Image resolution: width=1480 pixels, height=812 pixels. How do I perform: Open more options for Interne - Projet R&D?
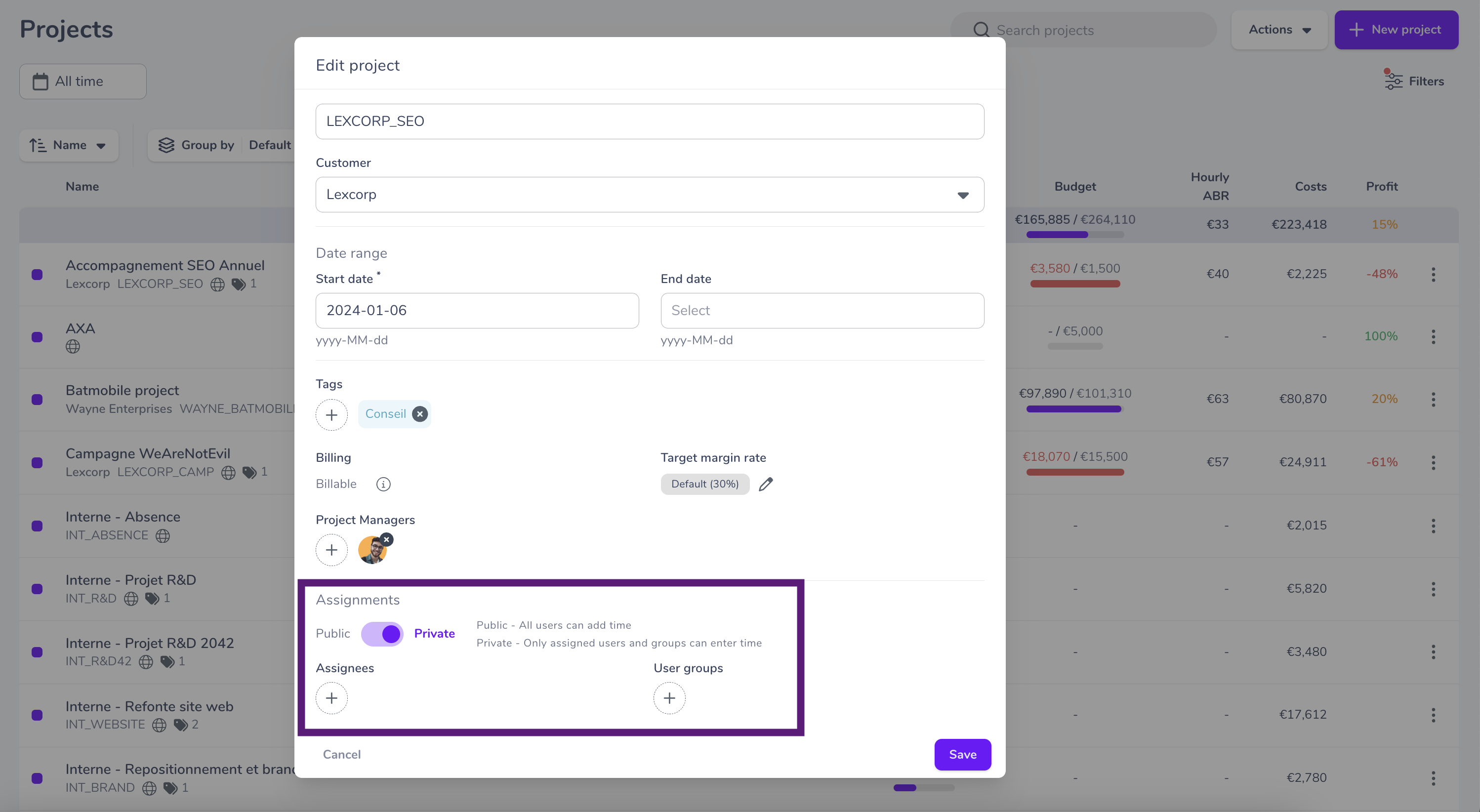pyautogui.click(x=1434, y=589)
